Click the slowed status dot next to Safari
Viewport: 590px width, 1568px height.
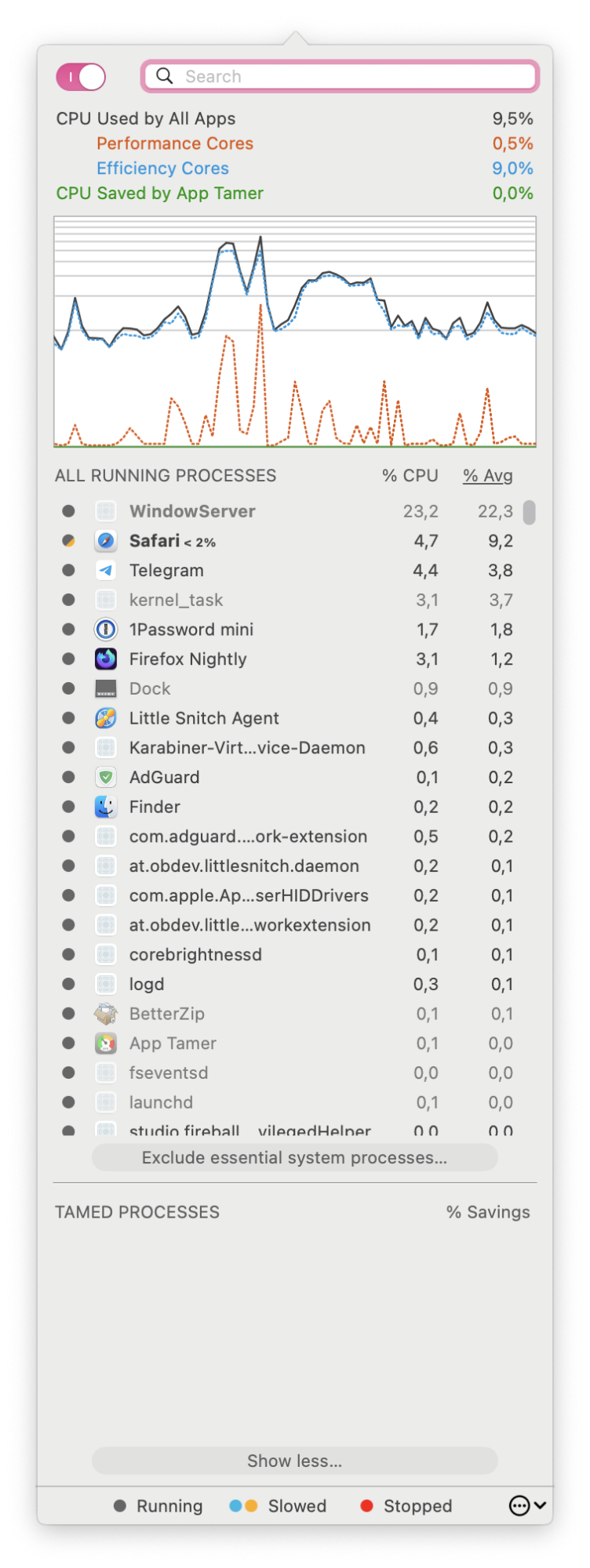click(68, 540)
